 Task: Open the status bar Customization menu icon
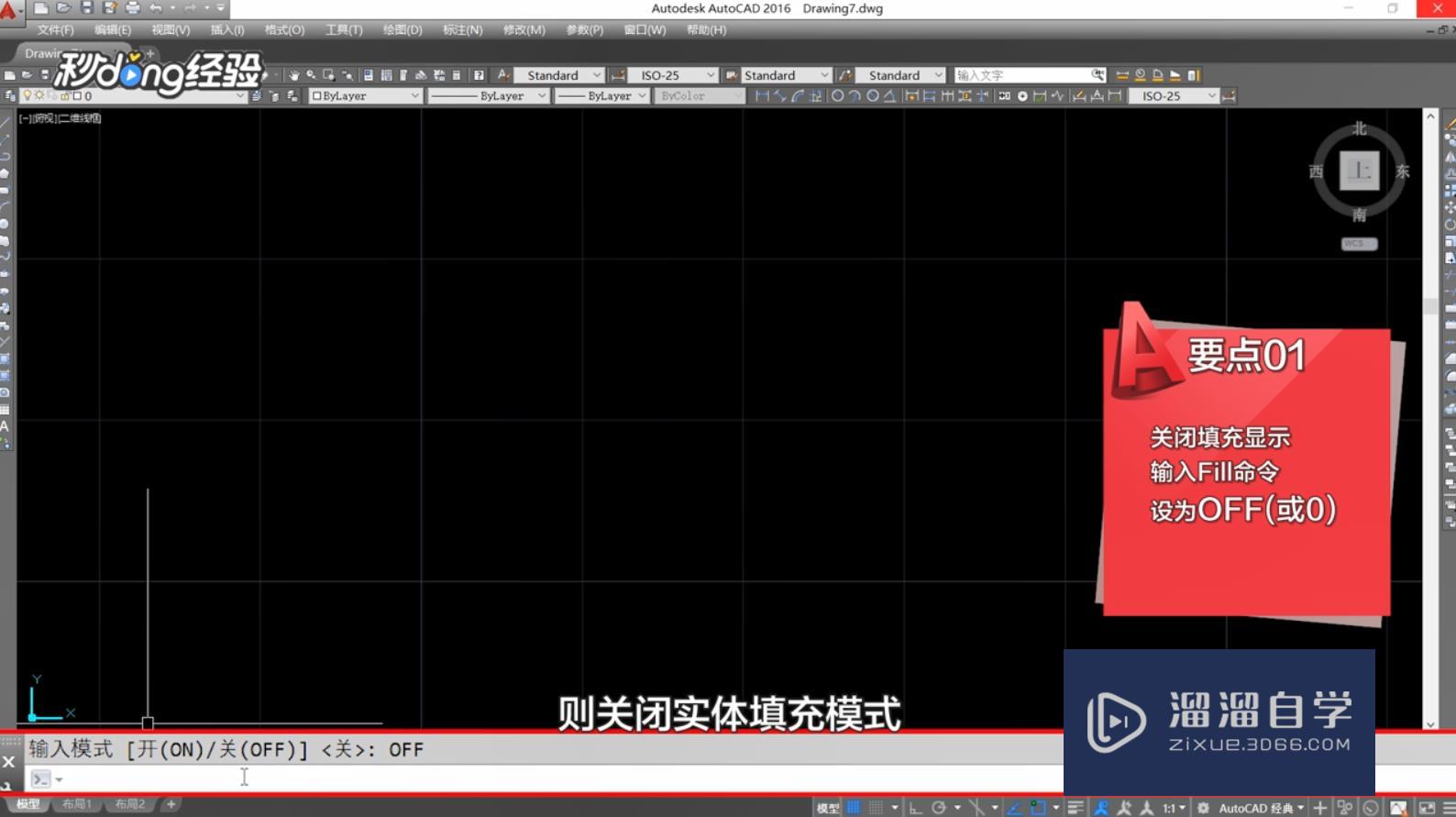pyautogui.click(x=1449, y=808)
